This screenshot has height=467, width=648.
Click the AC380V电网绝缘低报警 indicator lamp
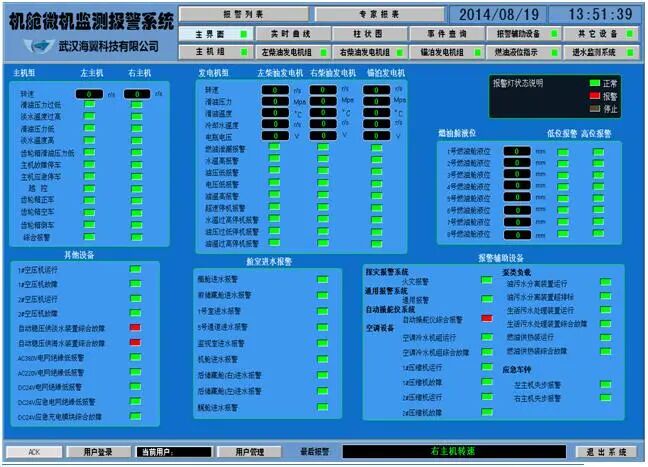(135, 357)
